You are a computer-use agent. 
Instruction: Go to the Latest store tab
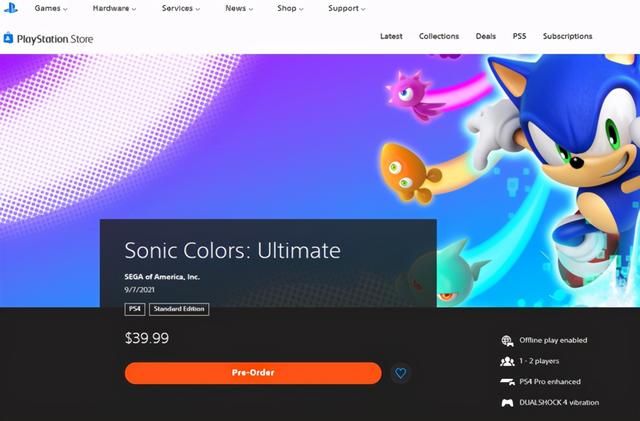(391, 36)
